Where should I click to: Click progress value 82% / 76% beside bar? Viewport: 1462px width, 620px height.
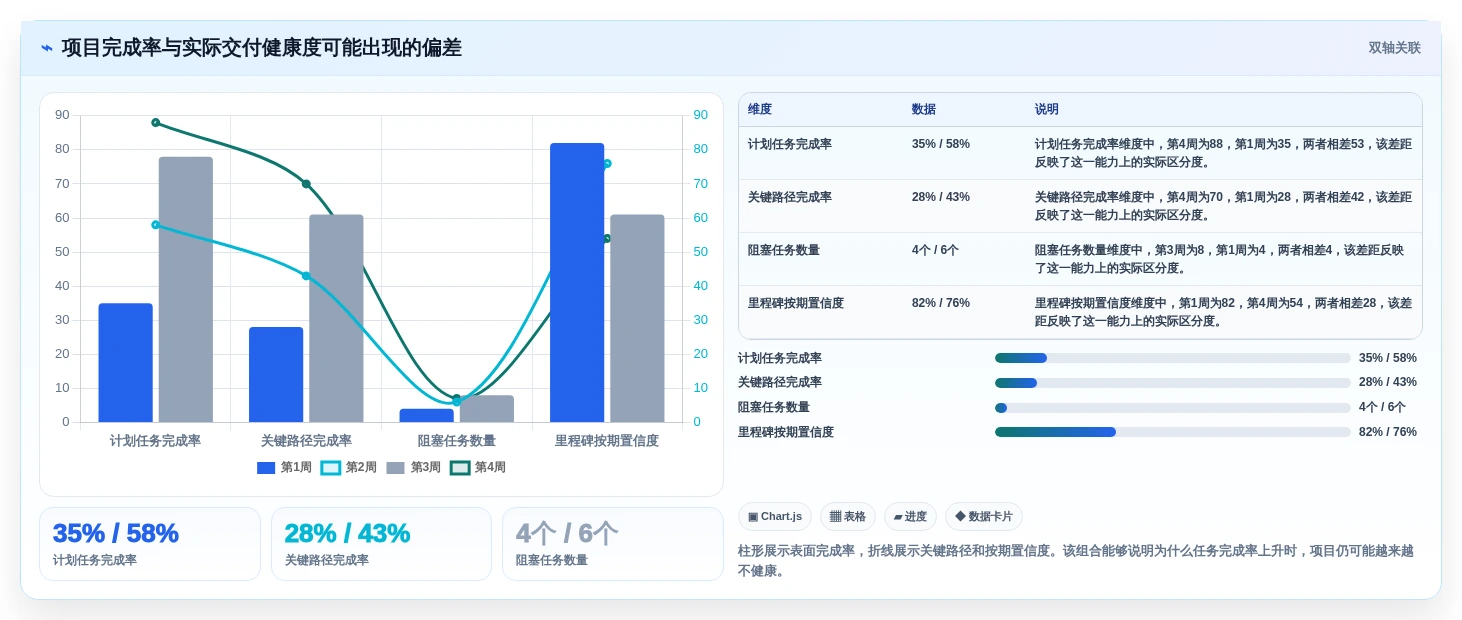1388,432
